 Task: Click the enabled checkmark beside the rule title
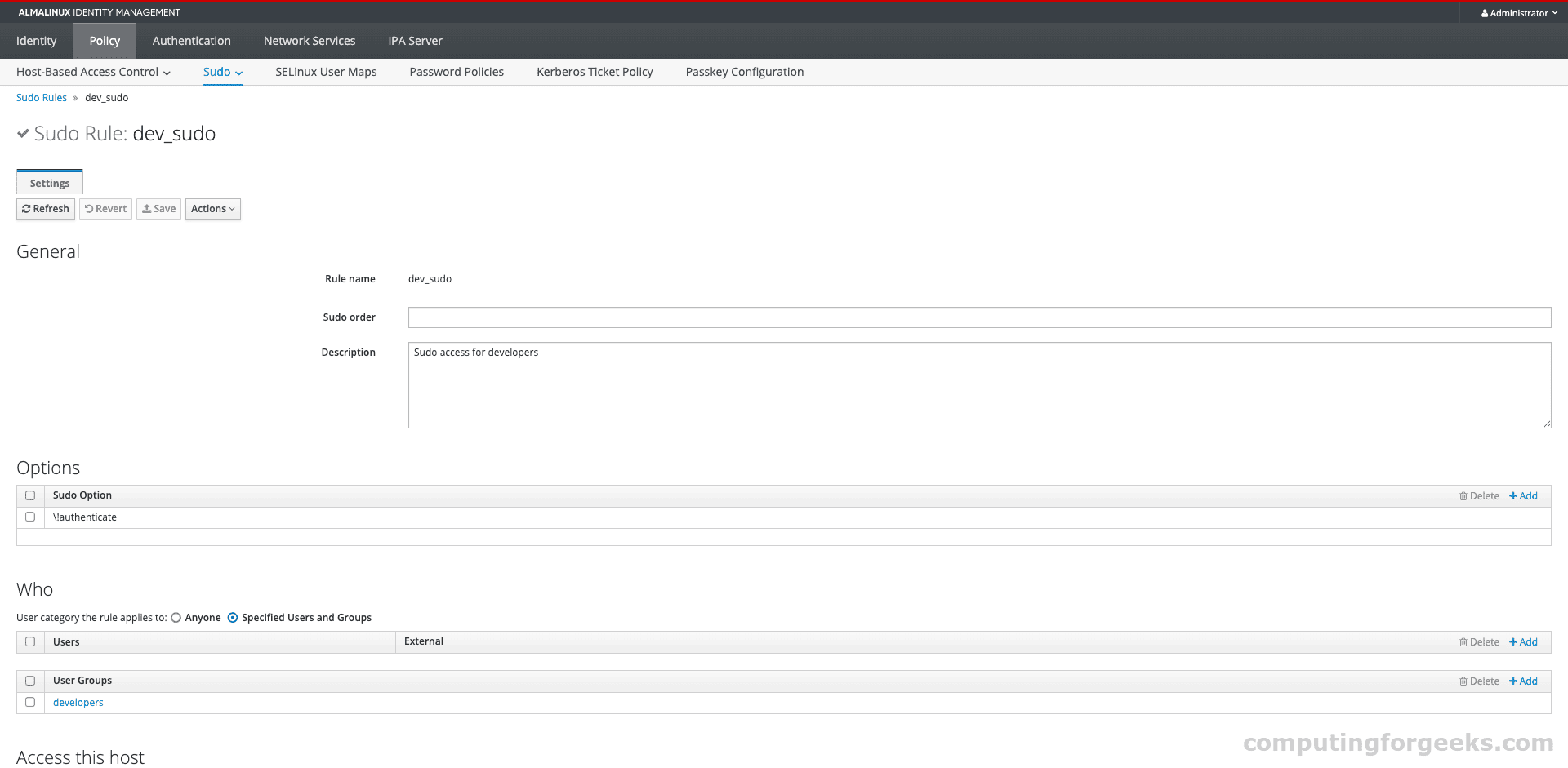click(x=23, y=133)
